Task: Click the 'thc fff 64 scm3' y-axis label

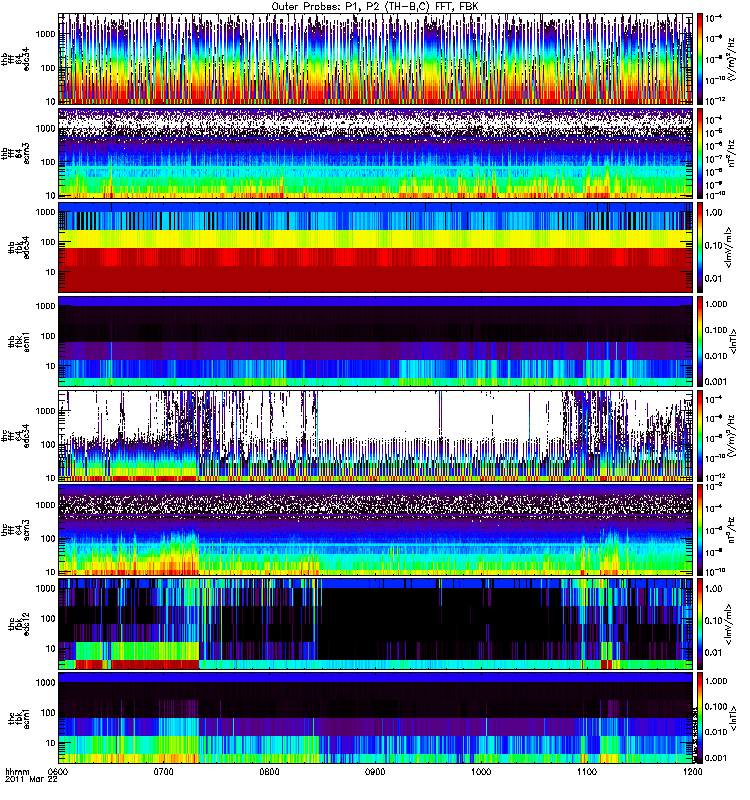Action: [x=19, y=531]
